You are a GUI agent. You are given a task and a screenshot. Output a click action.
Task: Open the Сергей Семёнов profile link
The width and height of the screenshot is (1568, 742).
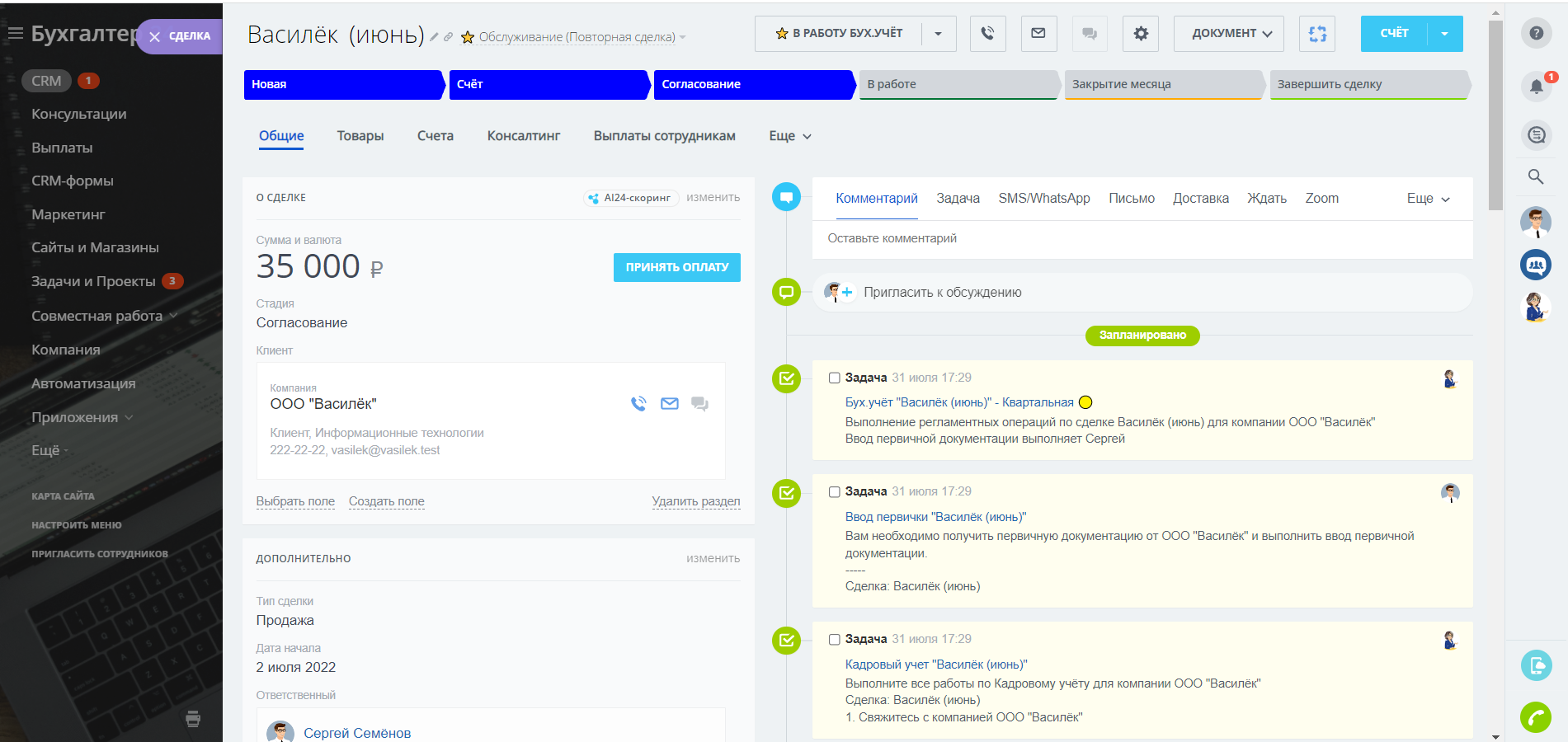[x=356, y=733]
